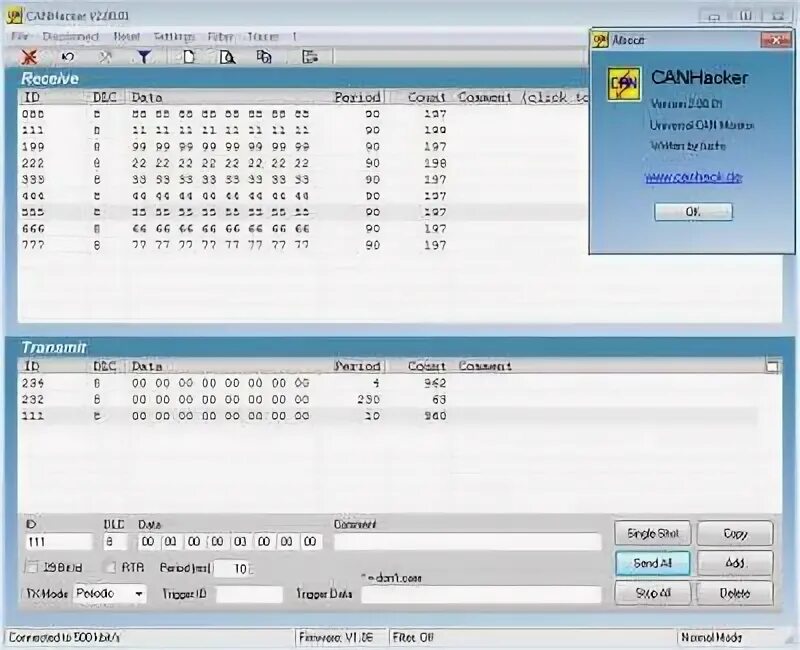Click the Filter Off status entry
Viewport: 800px width, 650px height.
(413, 637)
